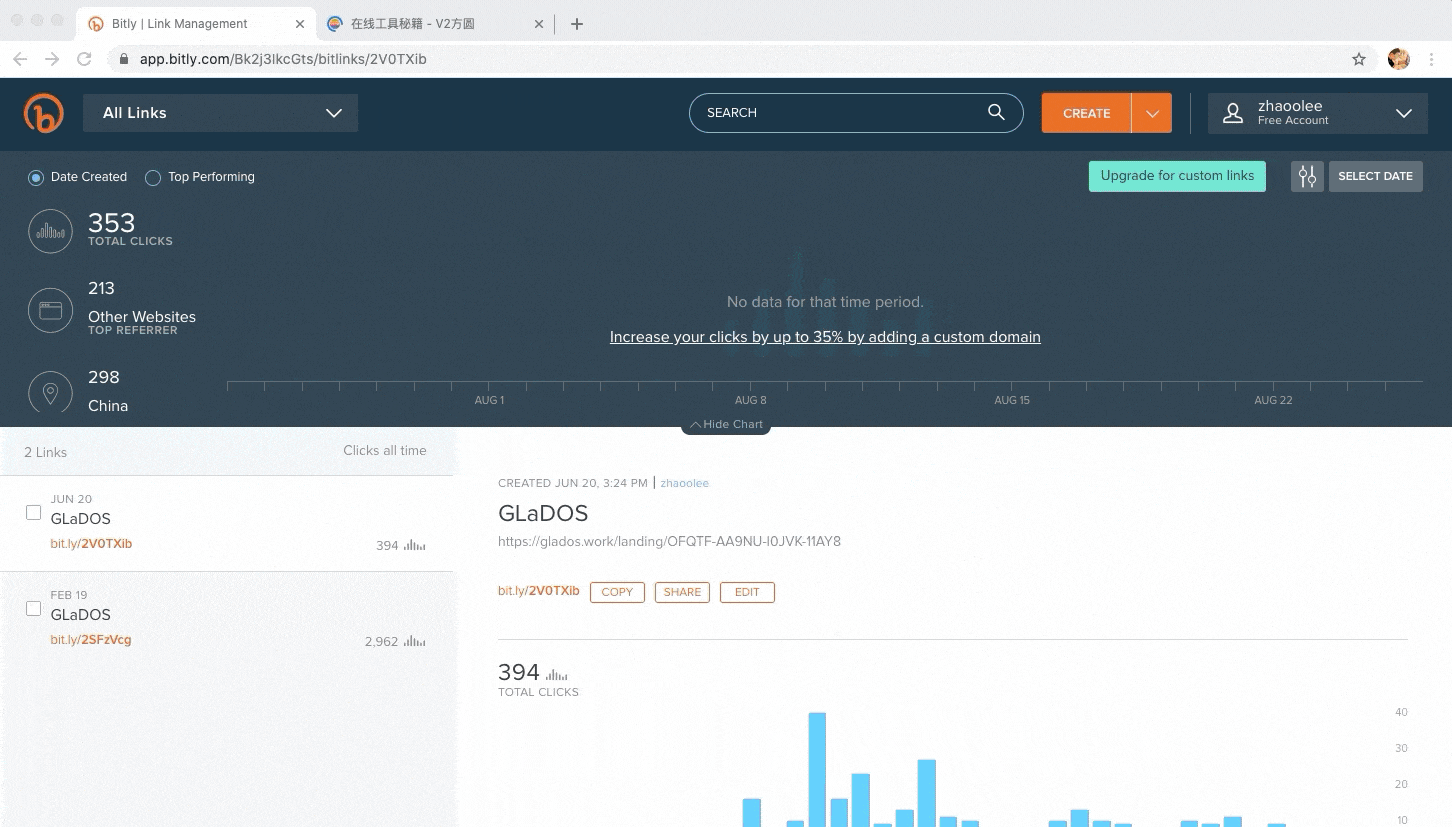Select bit.ly/2SFzVcg in the links list

(x=91, y=640)
